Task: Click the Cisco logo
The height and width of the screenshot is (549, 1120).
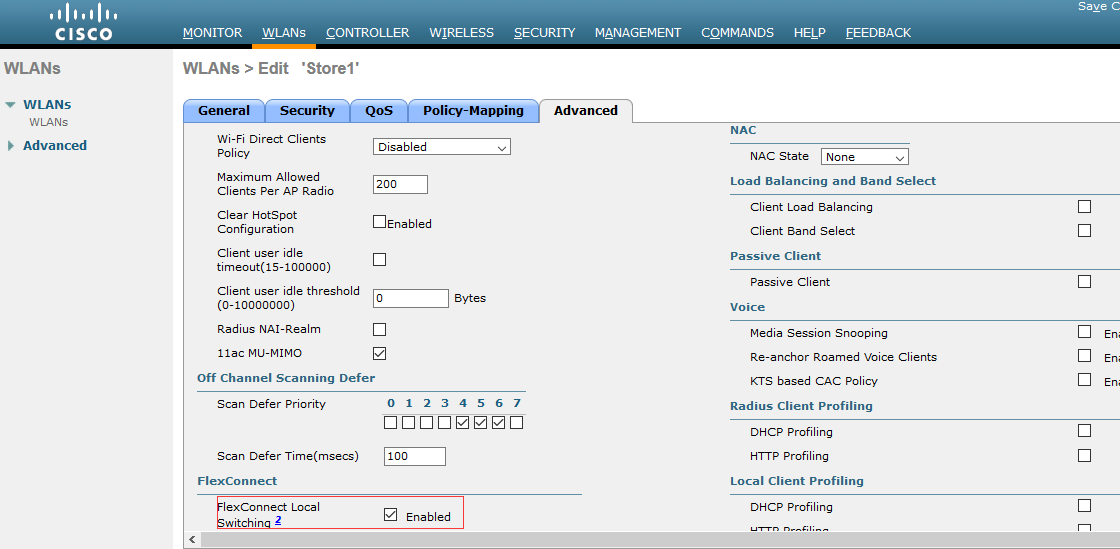Action: tap(84, 21)
